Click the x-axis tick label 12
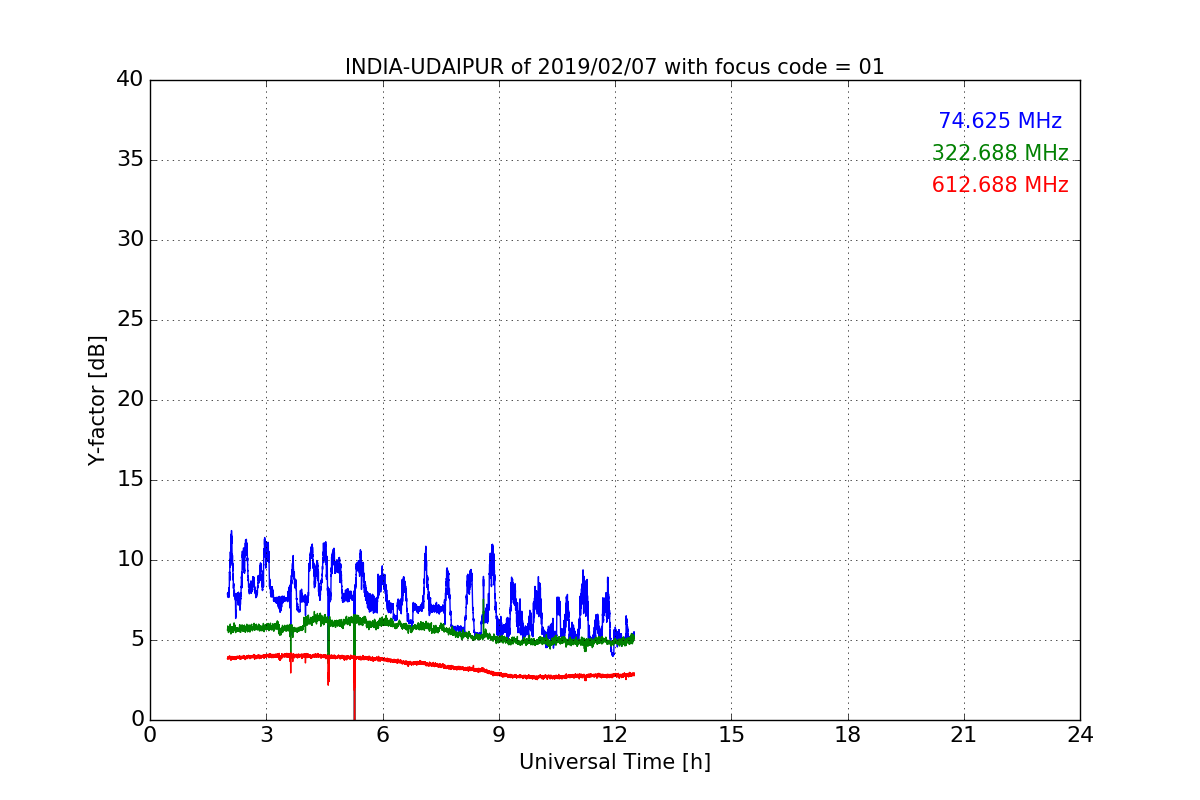Image resolution: width=1200 pixels, height=800 pixels. coord(615,735)
